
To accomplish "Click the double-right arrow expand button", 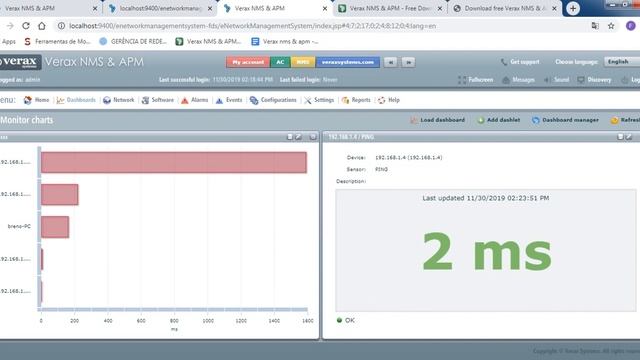I will click(408, 62).
